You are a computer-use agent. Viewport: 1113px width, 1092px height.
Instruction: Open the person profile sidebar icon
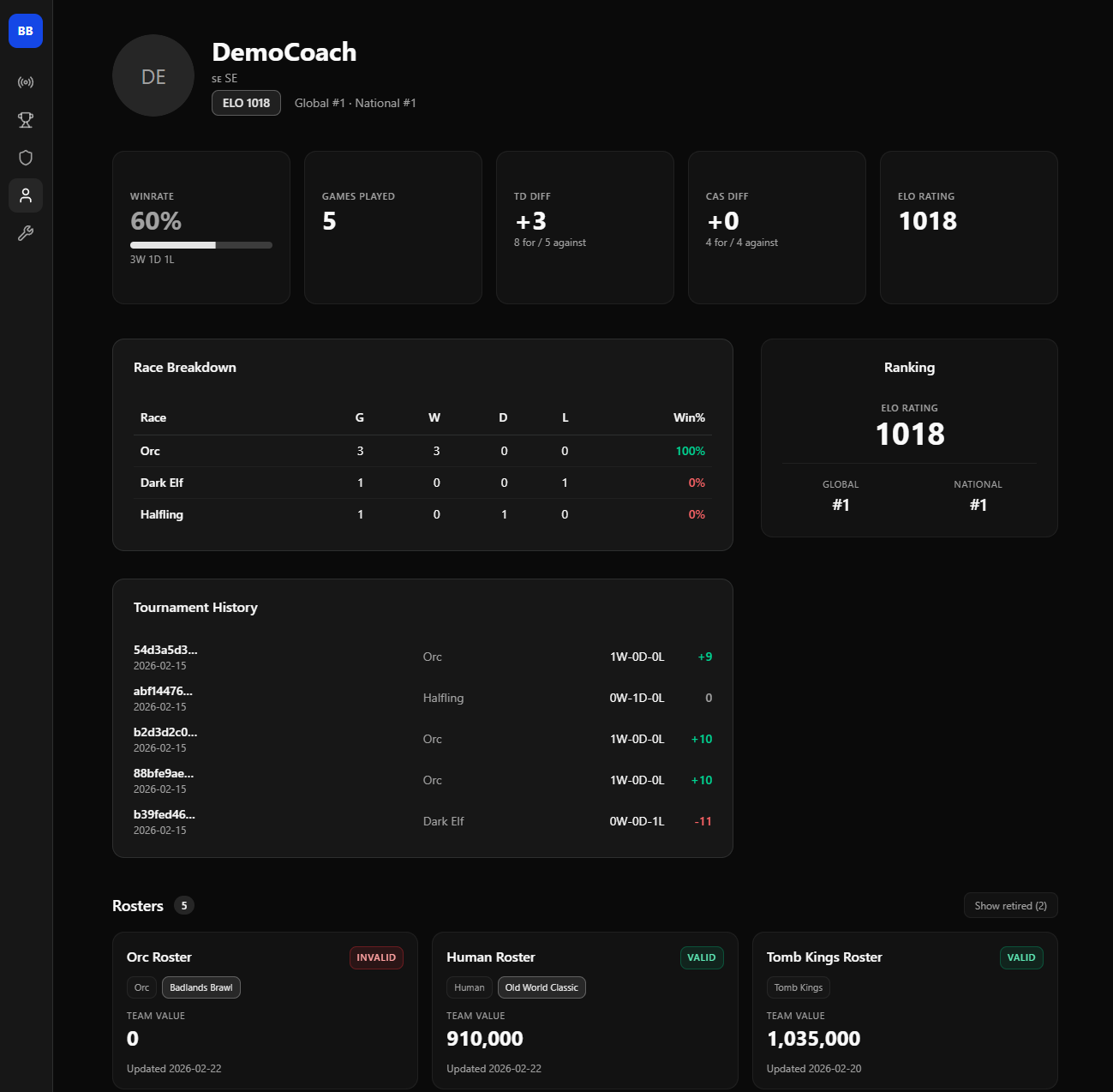pyautogui.click(x=26, y=195)
